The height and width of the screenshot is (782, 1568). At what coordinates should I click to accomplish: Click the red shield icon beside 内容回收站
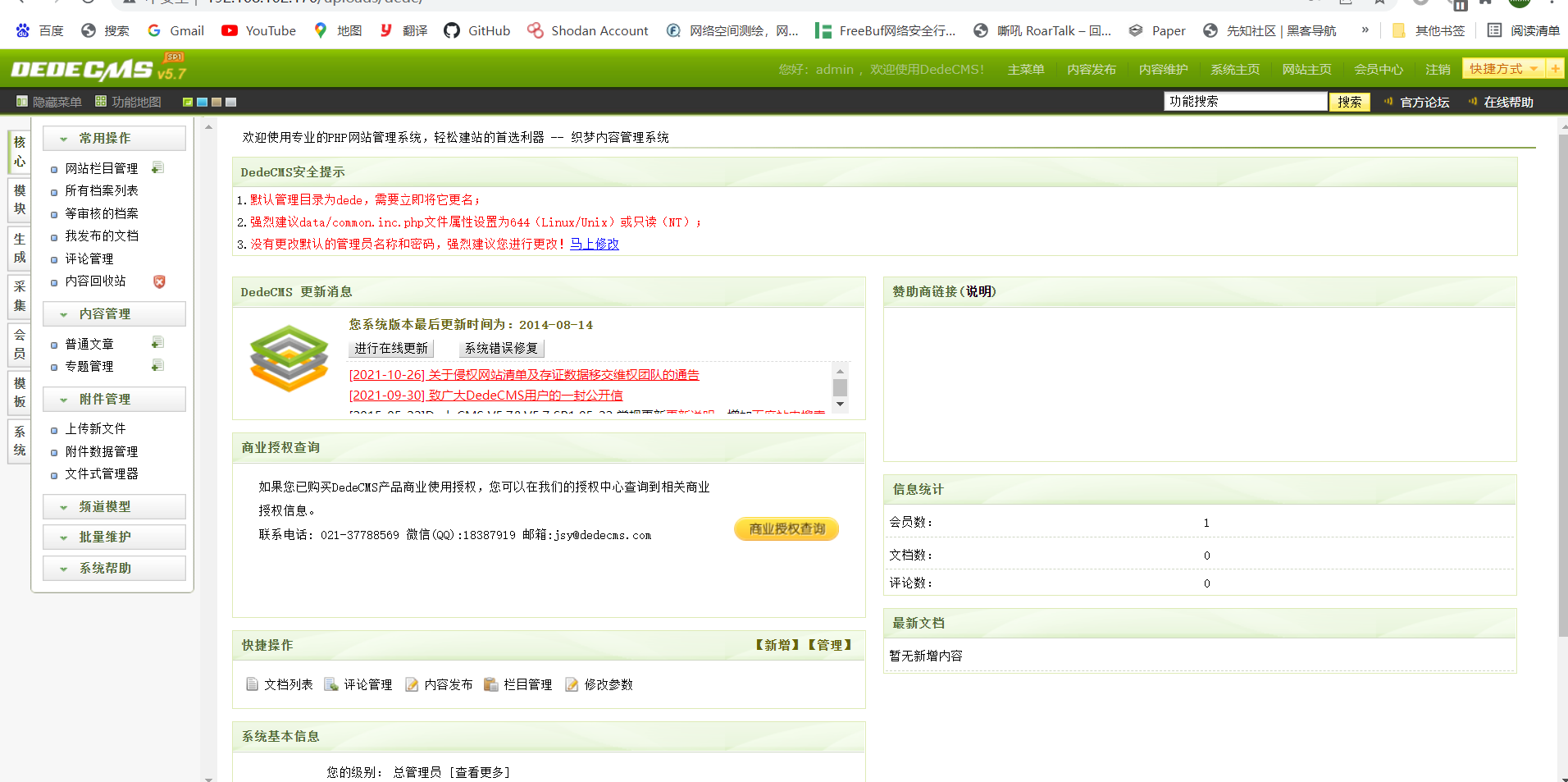tap(159, 281)
